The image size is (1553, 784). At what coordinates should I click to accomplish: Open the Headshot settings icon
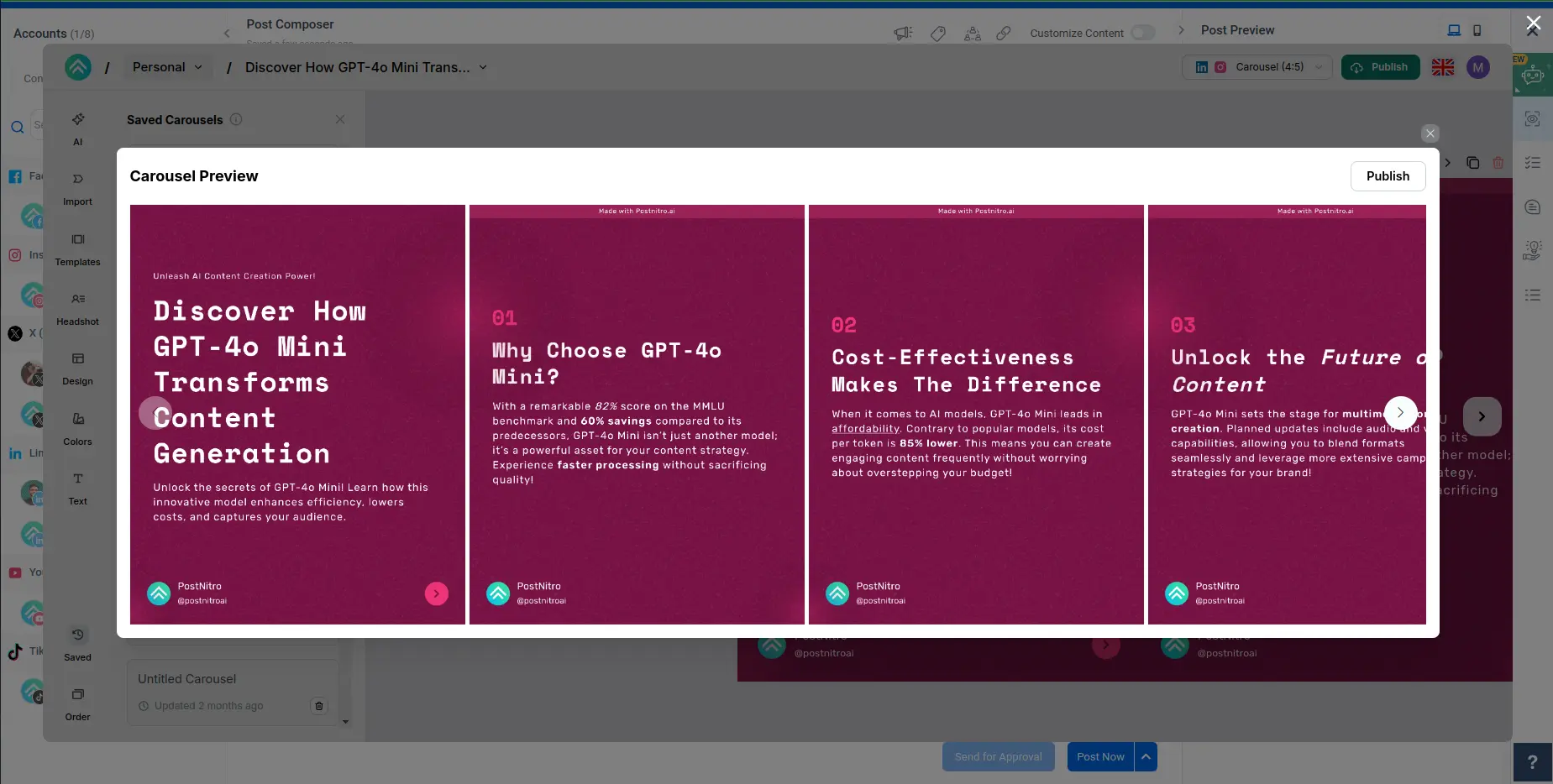[x=77, y=308]
